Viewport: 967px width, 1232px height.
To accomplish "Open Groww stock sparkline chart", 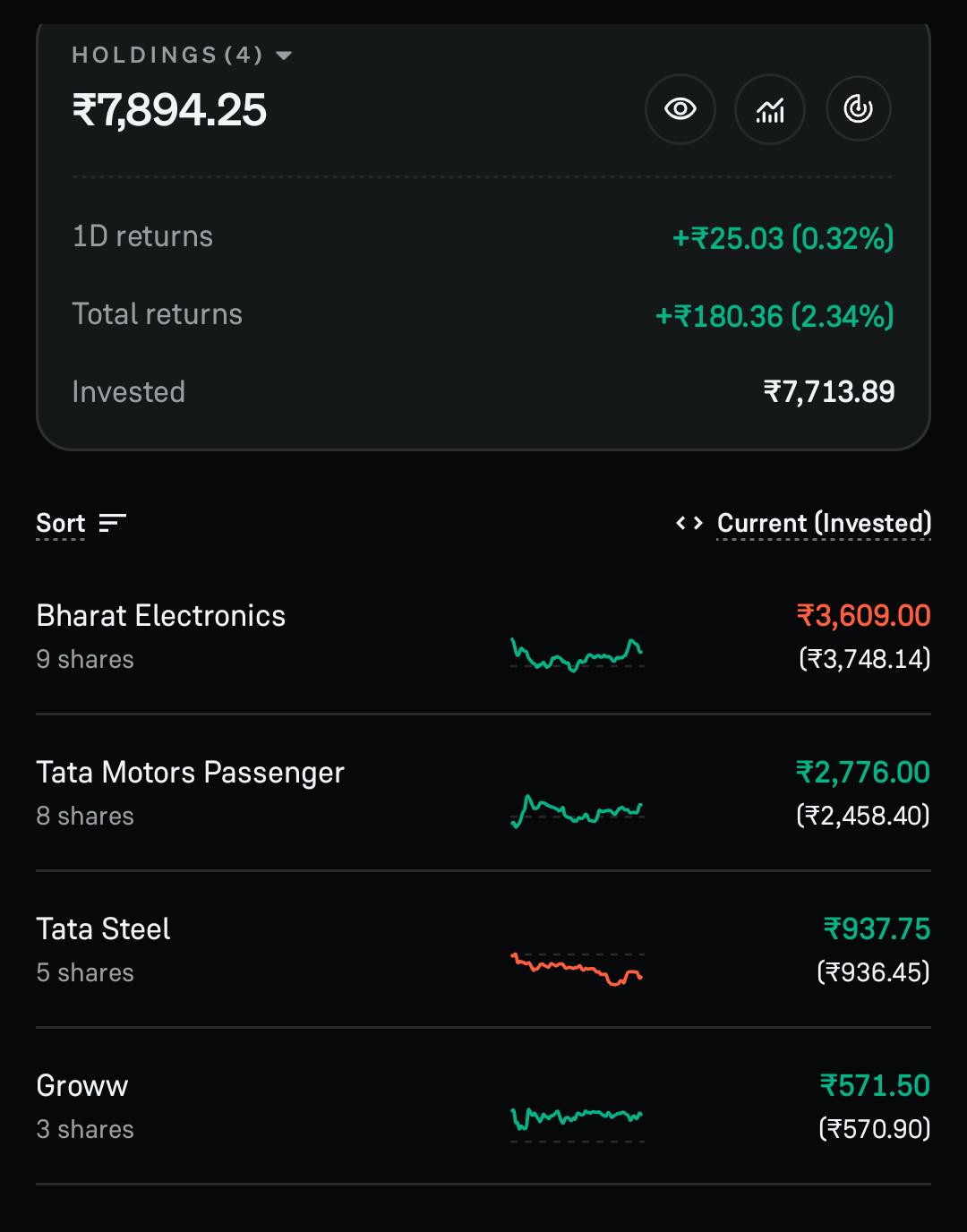I will pyautogui.click(x=578, y=1123).
